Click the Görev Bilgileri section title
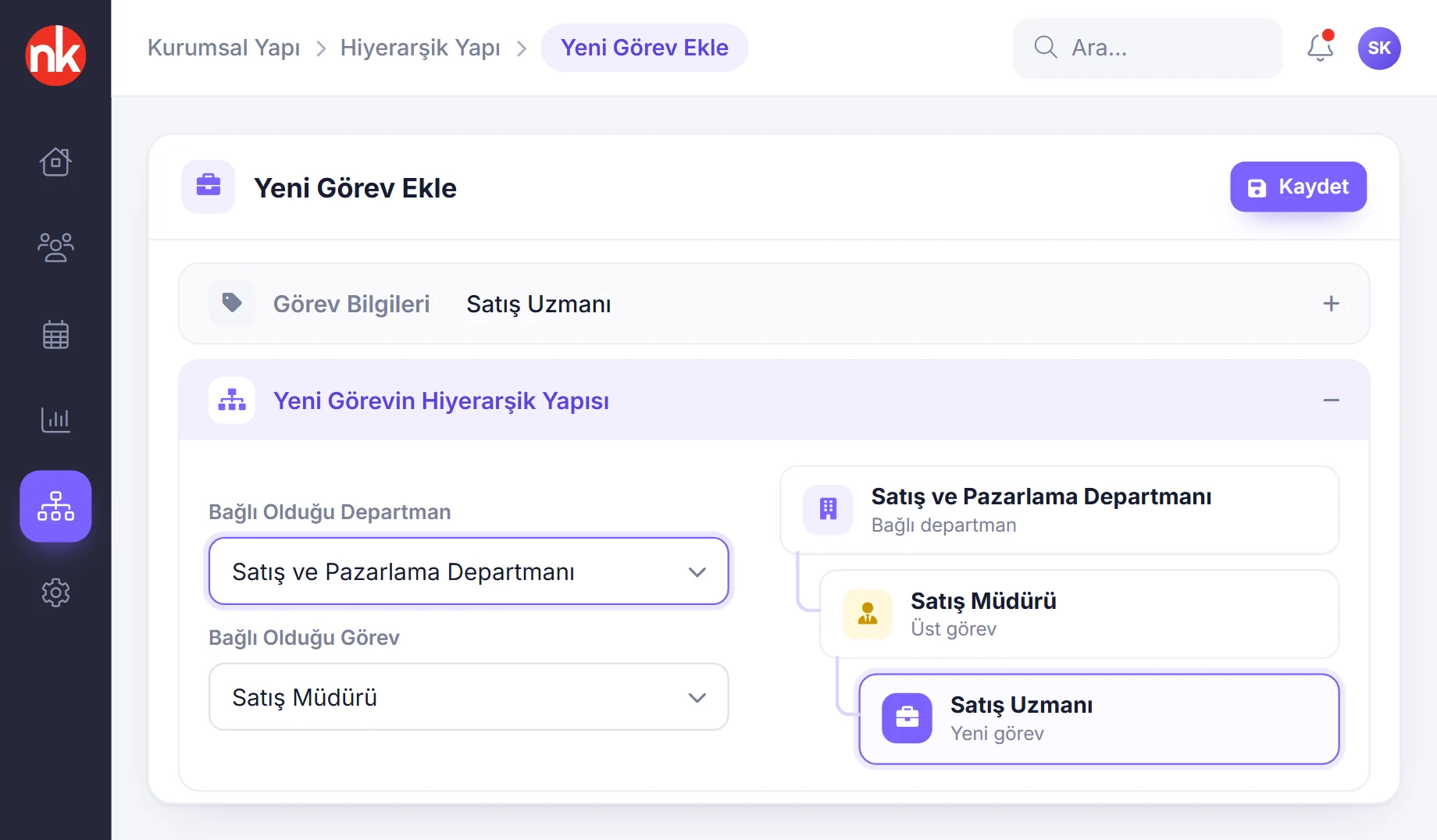 (351, 304)
